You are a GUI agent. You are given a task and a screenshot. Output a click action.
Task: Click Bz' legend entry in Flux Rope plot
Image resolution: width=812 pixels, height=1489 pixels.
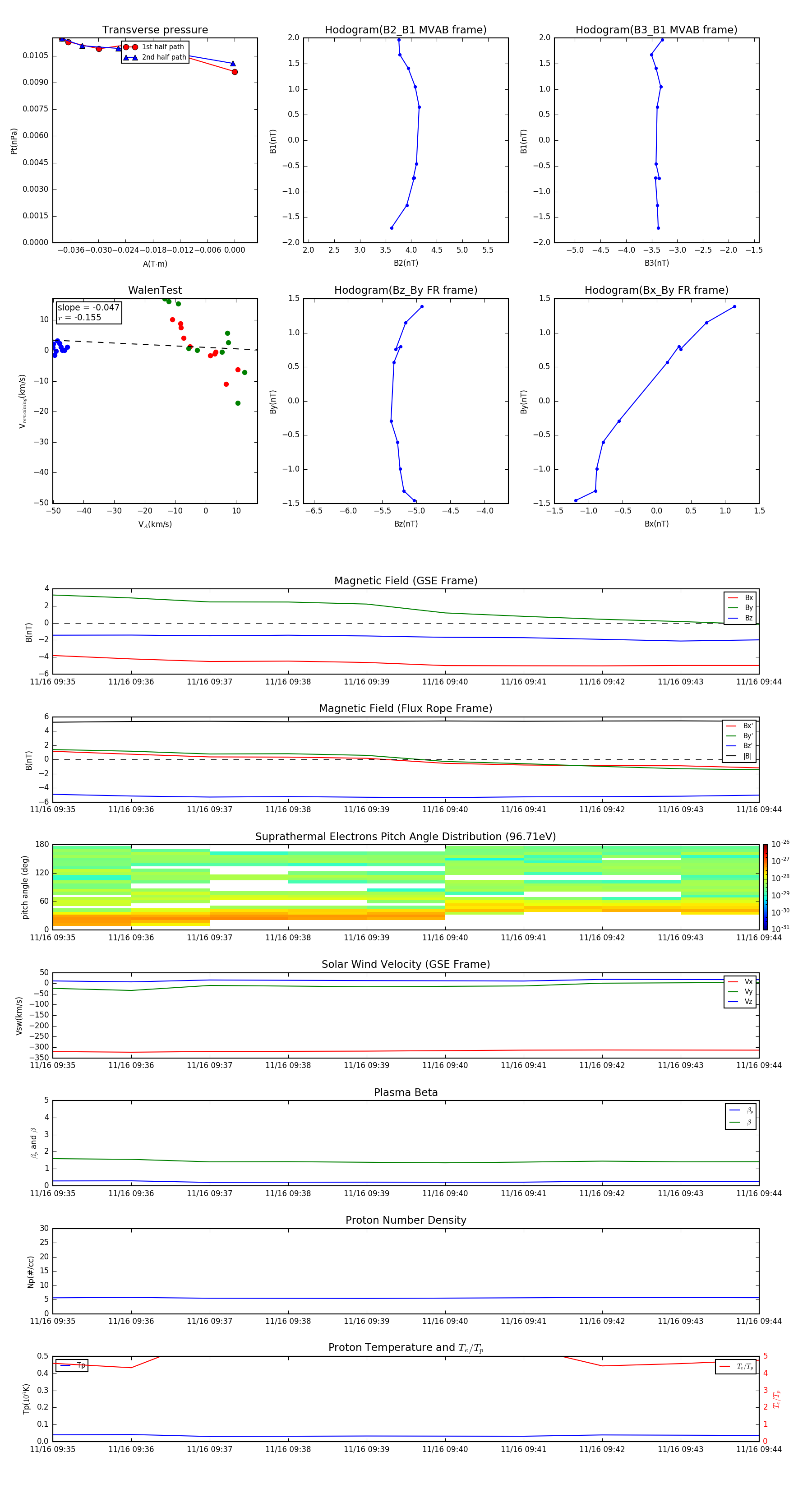(x=740, y=746)
